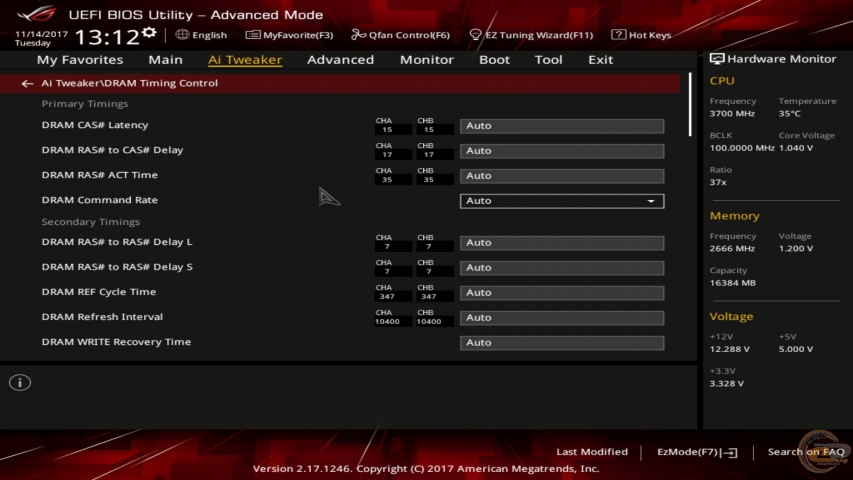Select the DRAM WRITE Recovery Time label
The height and width of the screenshot is (480, 853).
116,342
